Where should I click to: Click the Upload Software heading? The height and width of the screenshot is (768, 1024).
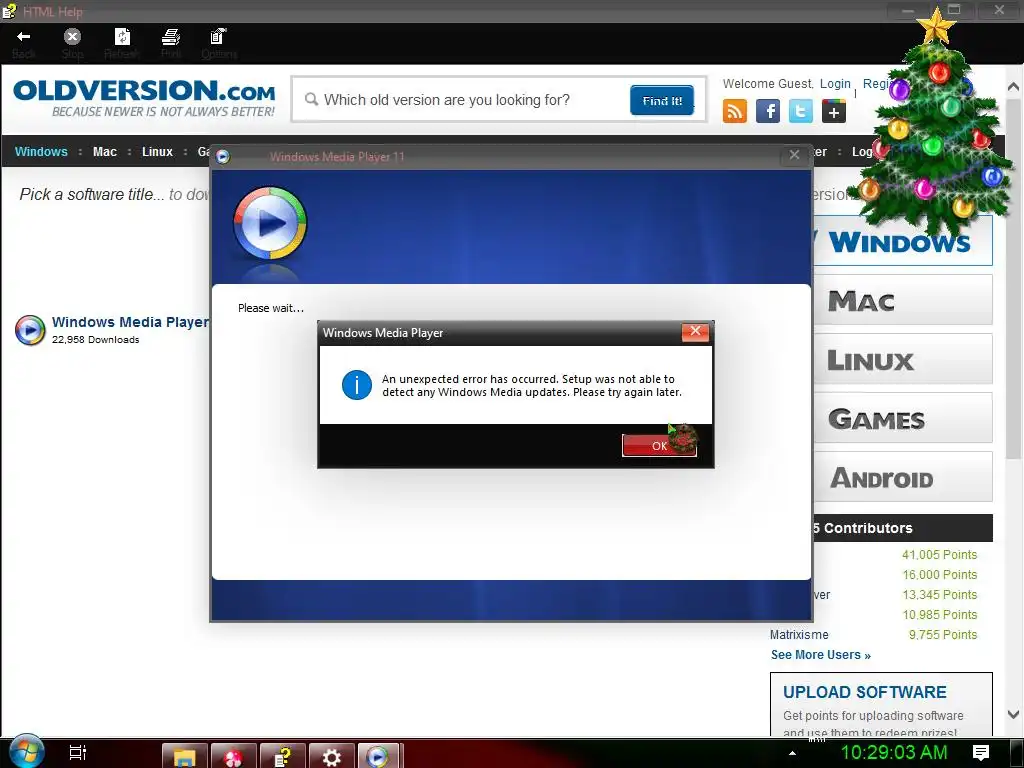[864, 692]
